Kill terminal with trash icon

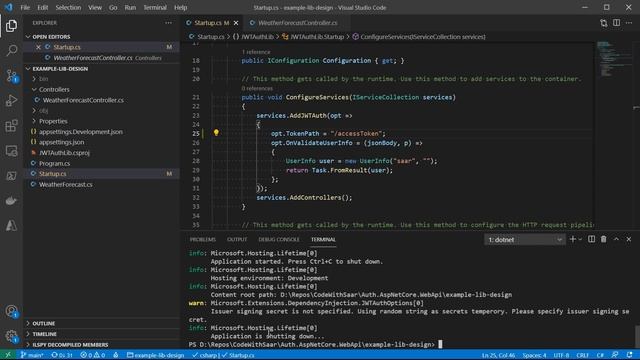[604, 240]
